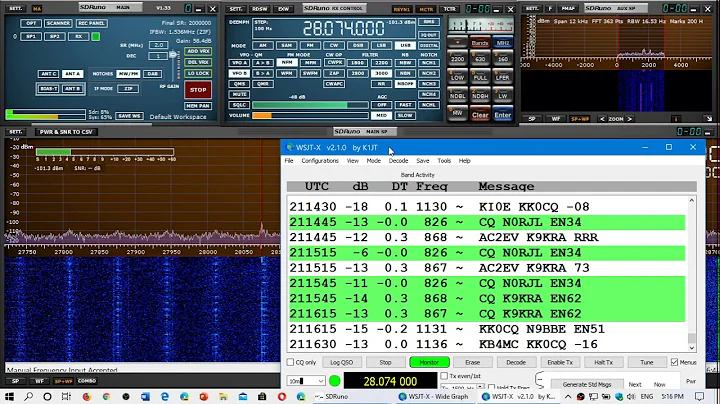720x404 pixels.
Task: Toggle the SQLC squelch button
Action: pyautogui.click(x=239, y=105)
